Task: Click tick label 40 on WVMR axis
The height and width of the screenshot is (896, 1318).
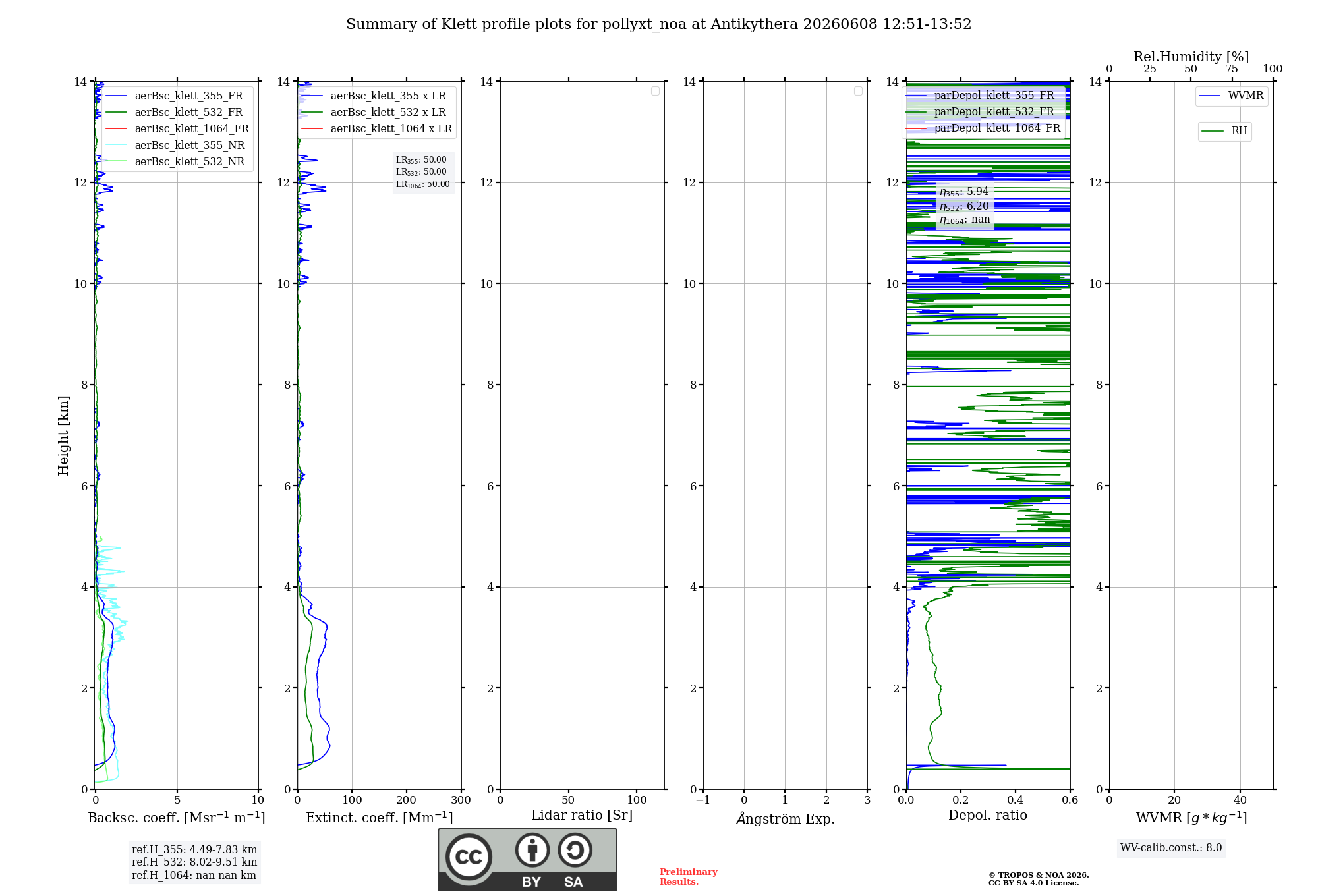Action: coord(1240,800)
